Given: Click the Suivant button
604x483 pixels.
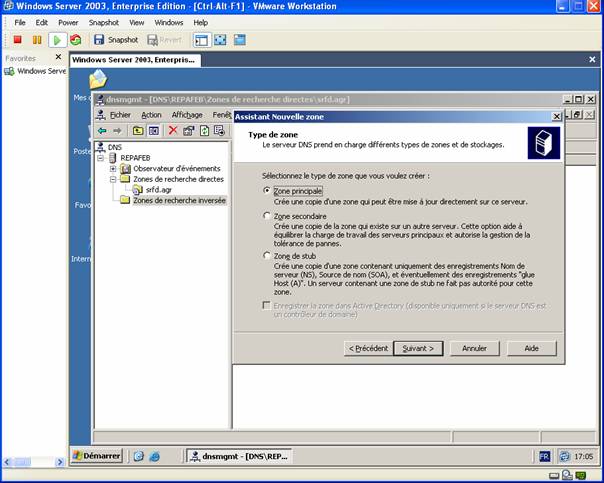Looking at the screenshot, I should click(418, 349).
